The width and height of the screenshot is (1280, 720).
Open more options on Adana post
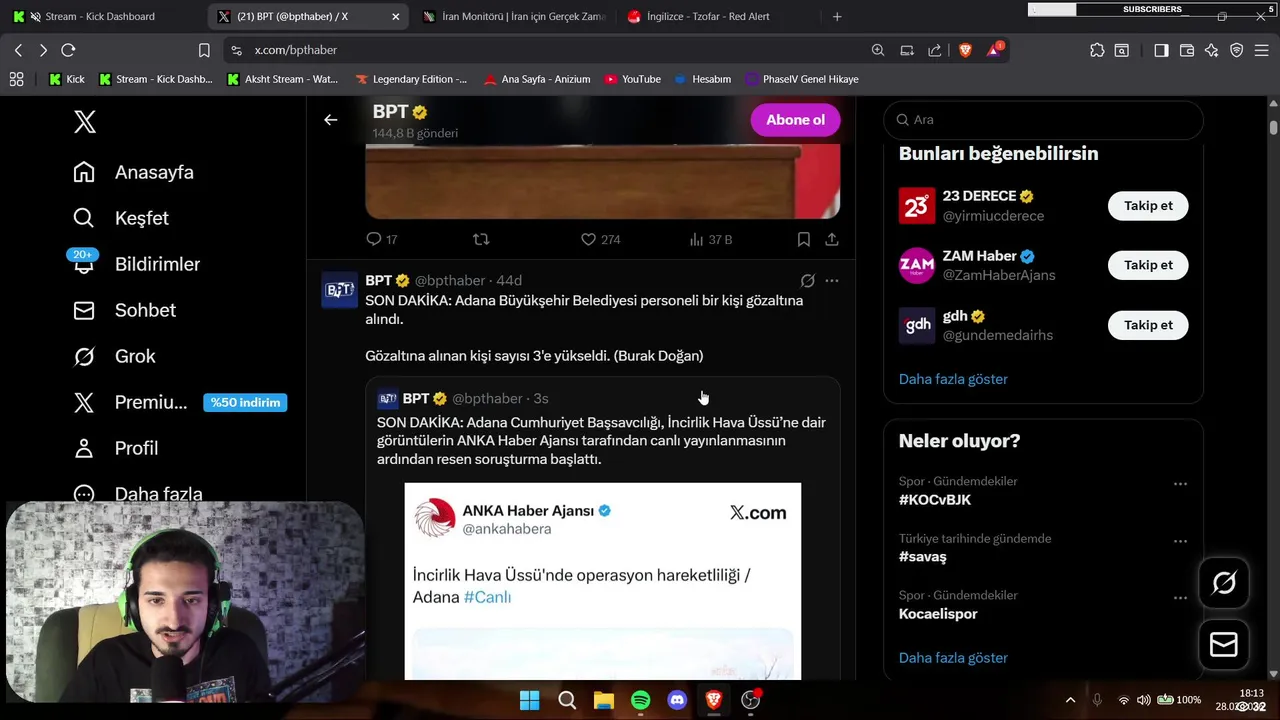tap(831, 281)
